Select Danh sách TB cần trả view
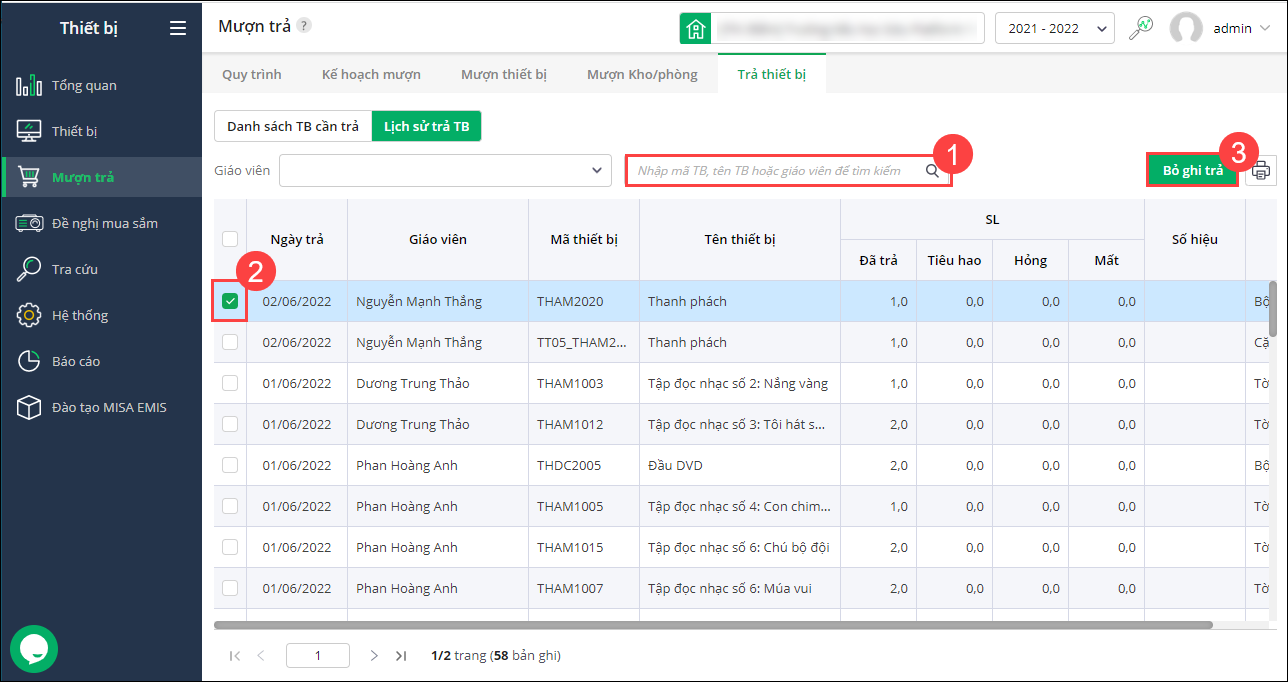 tap(293, 126)
